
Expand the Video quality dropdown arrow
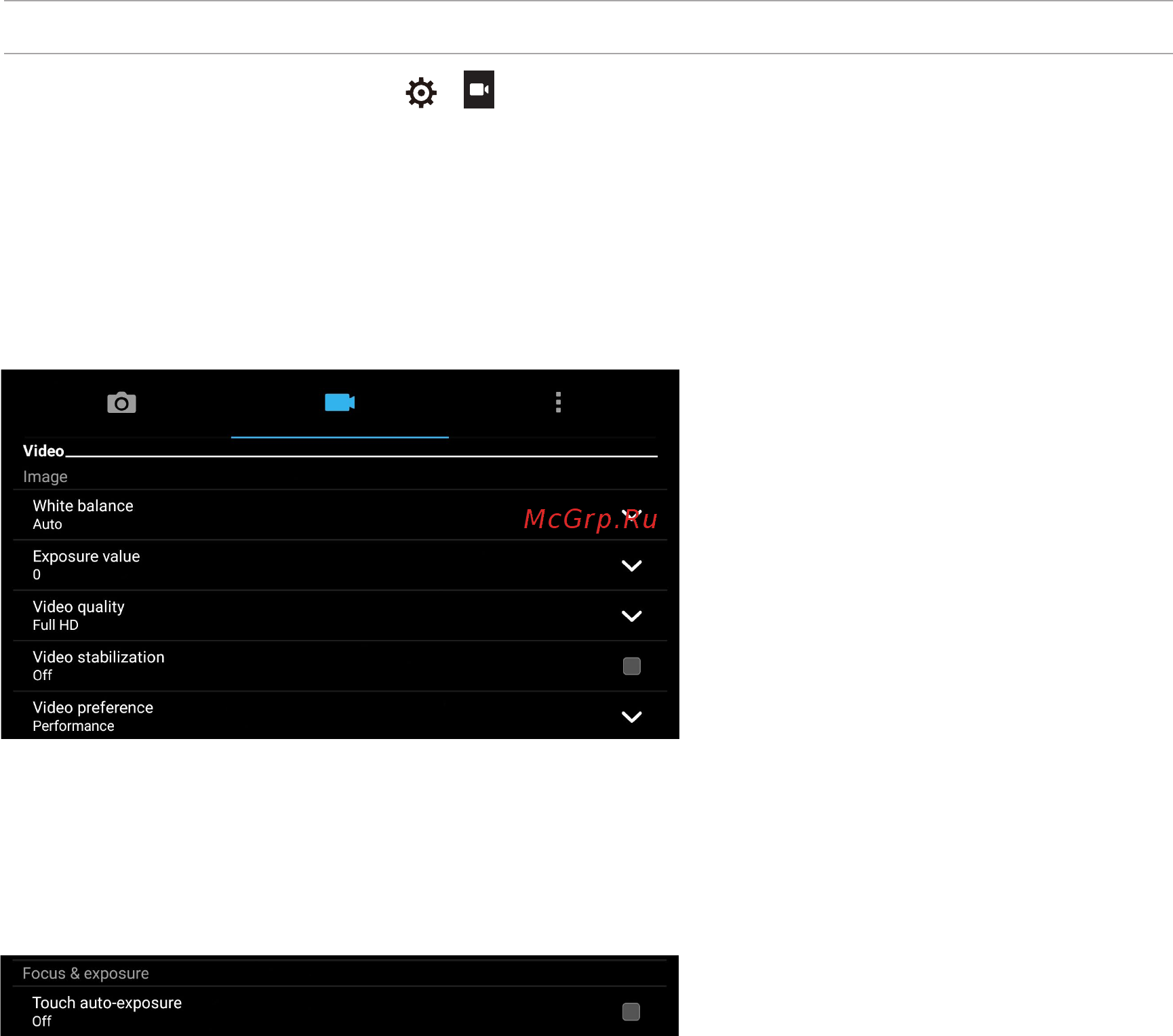pos(632,616)
